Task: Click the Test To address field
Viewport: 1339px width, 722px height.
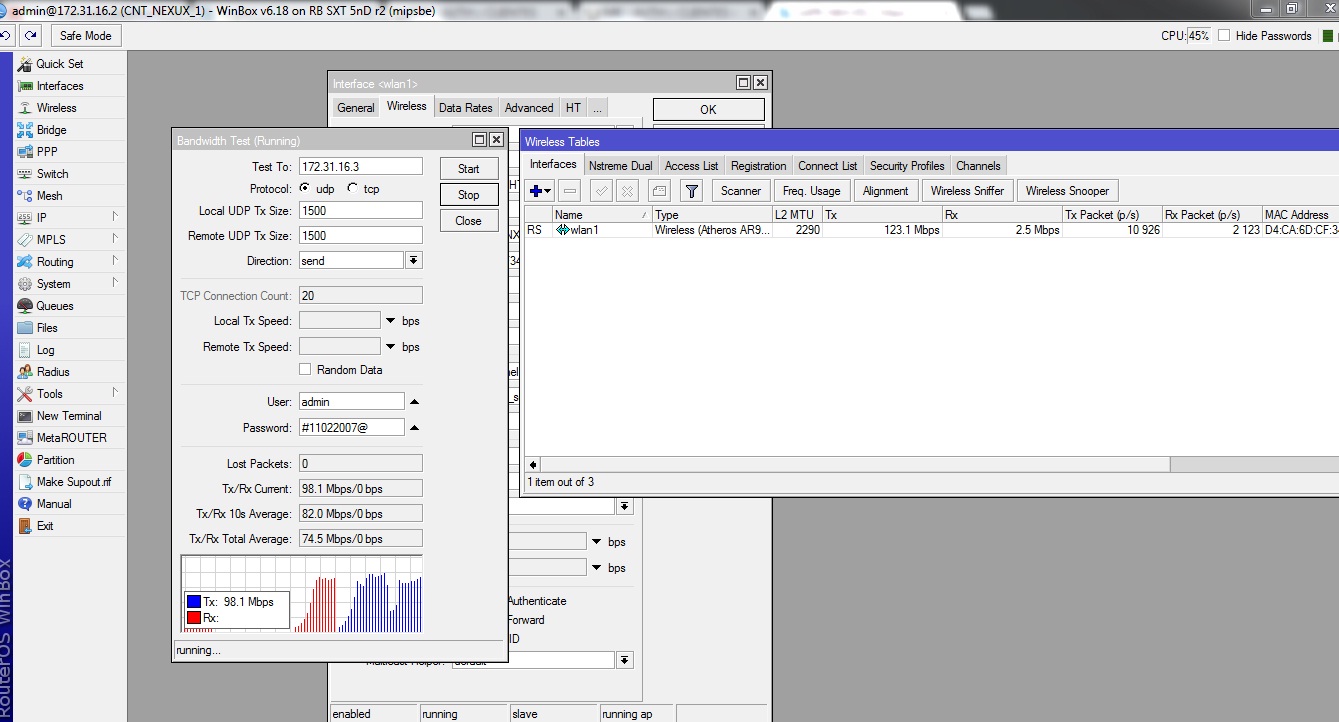Action: (360, 167)
